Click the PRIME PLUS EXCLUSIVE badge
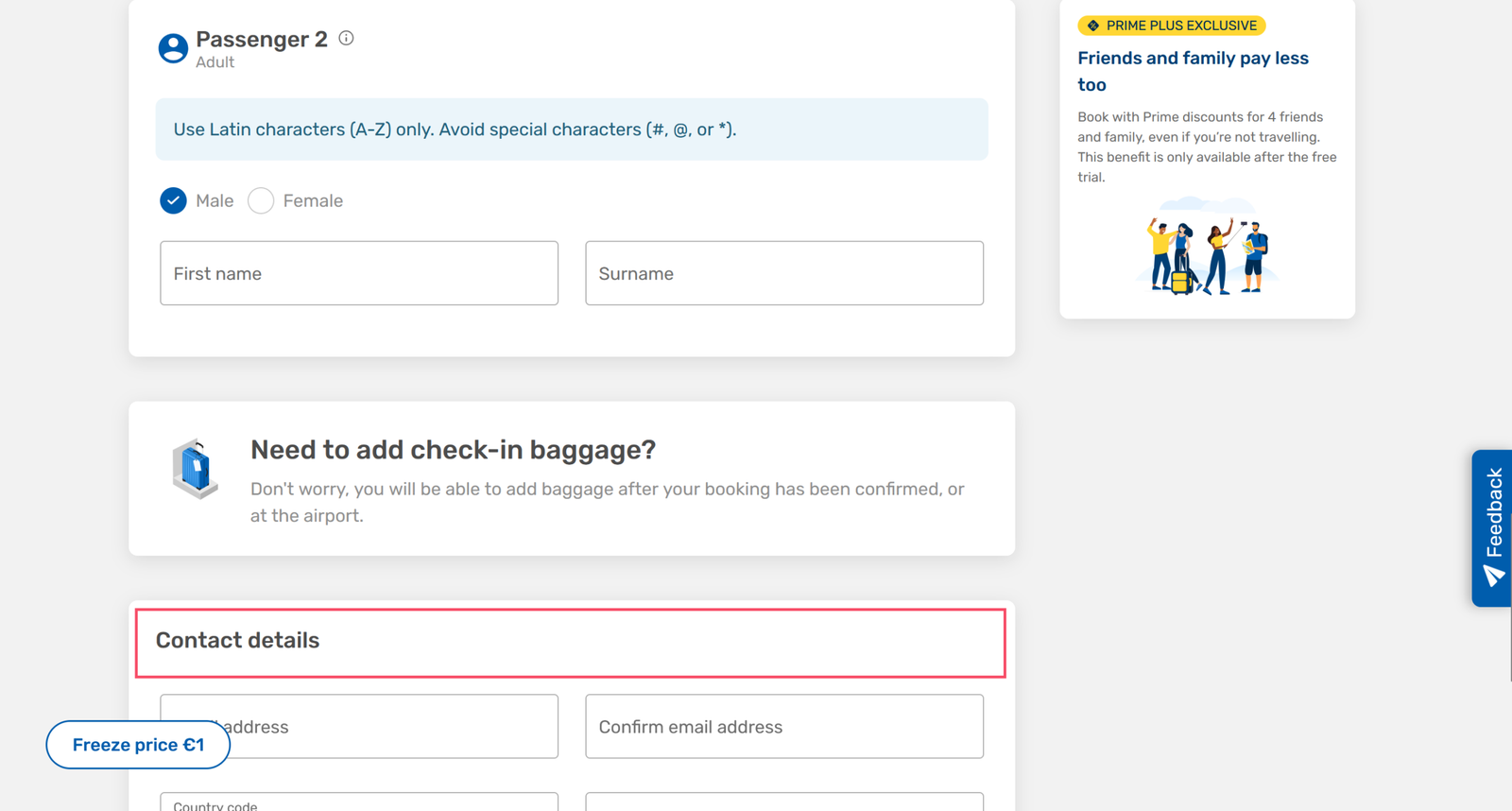This screenshot has height=811, width=1512. [1172, 26]
